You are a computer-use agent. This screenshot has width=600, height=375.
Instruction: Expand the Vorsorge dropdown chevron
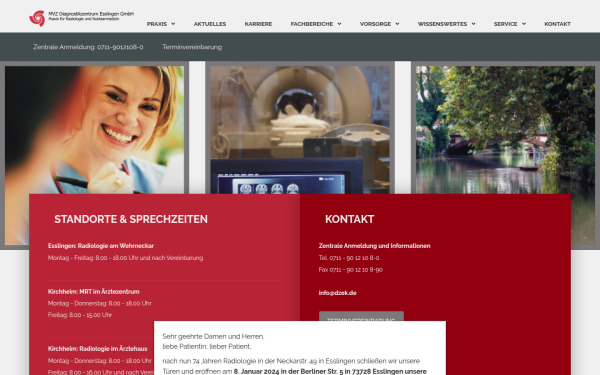pos(397,24)
